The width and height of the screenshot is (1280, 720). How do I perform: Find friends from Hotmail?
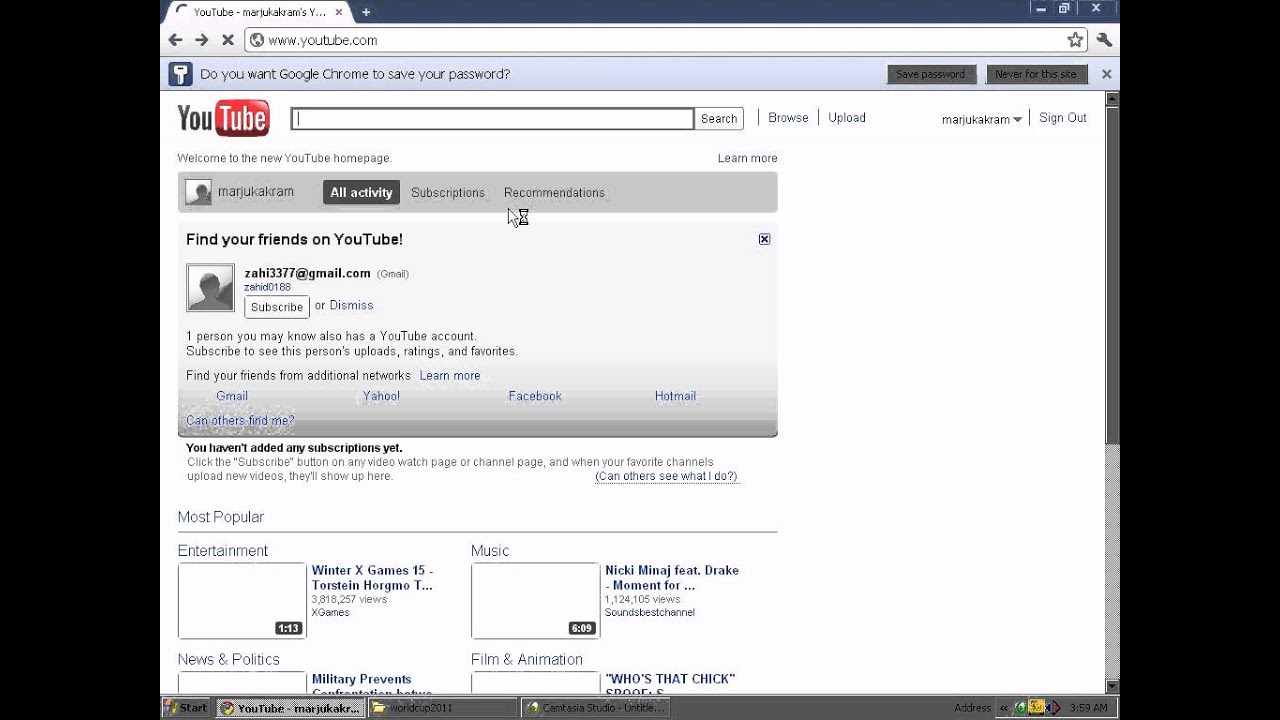coord(675,396)
